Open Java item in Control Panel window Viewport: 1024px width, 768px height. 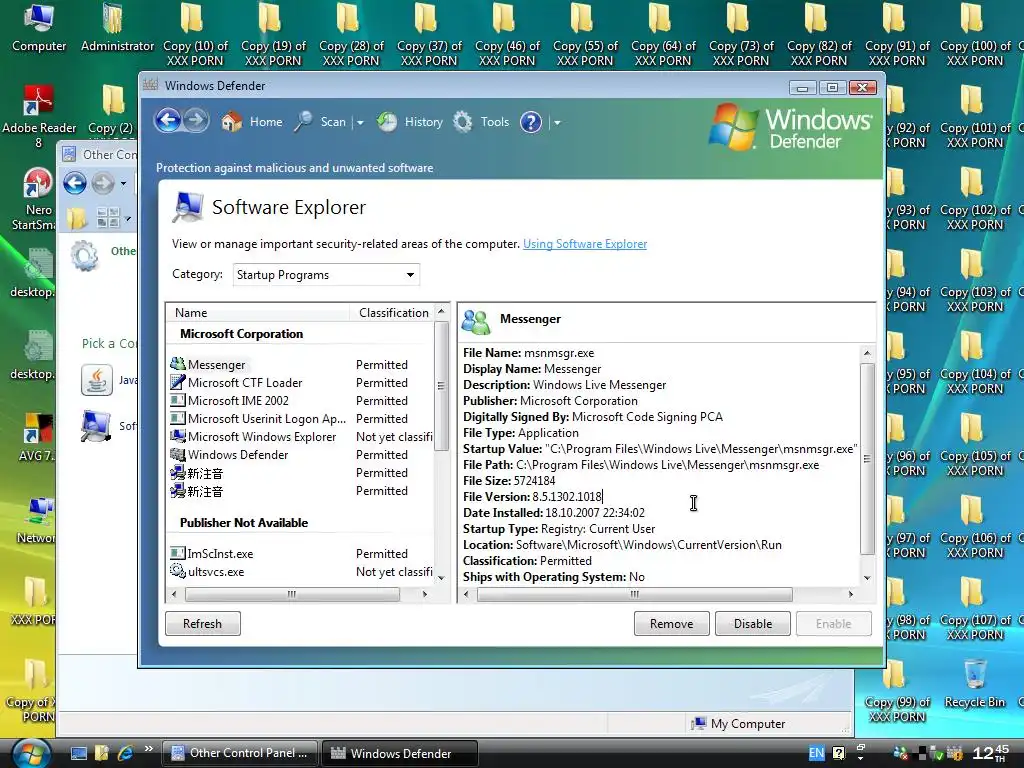[x=109, y=380]
